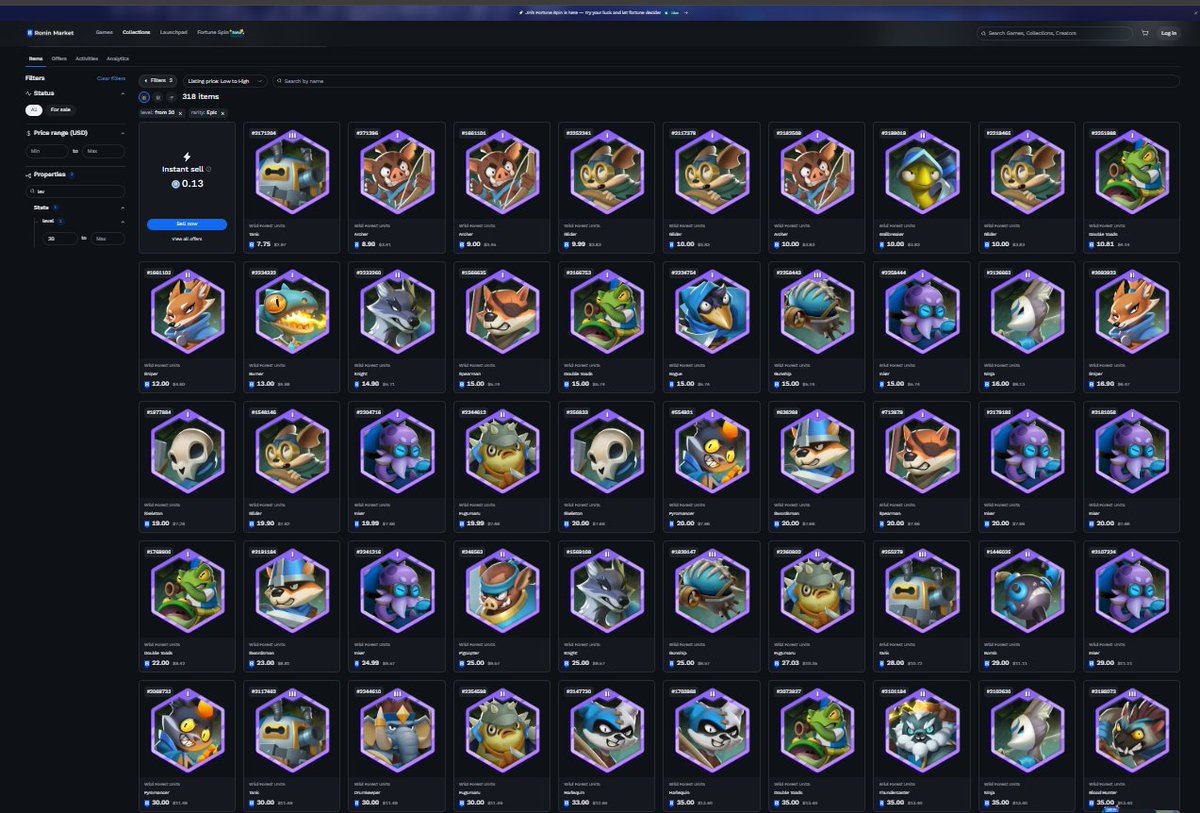This screenshot has width=1200, height=813.
Task: Open the Collections navigation item
Action: (x=136, y=33)
